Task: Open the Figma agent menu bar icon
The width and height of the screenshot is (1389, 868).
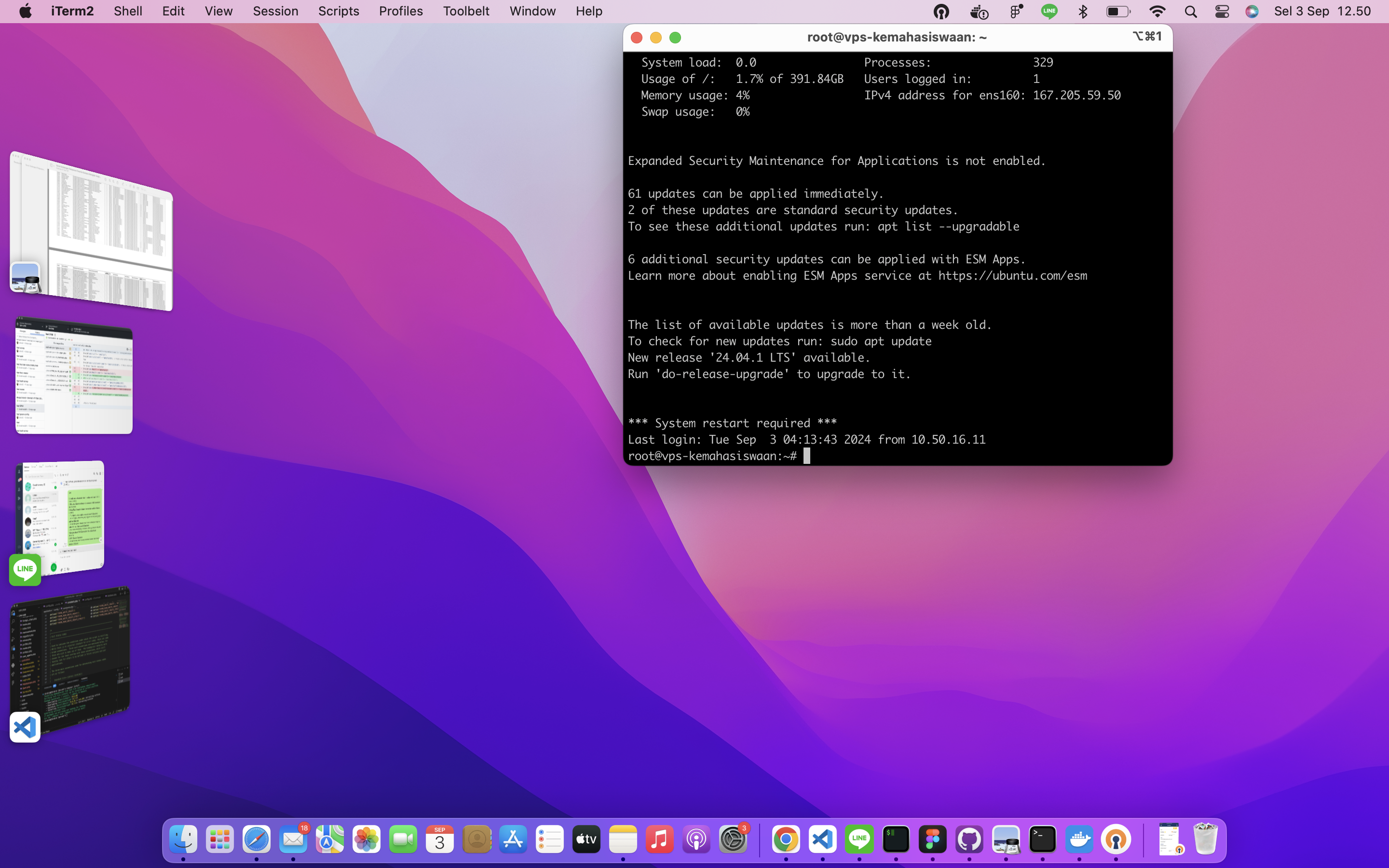Action: (1016, 11)
